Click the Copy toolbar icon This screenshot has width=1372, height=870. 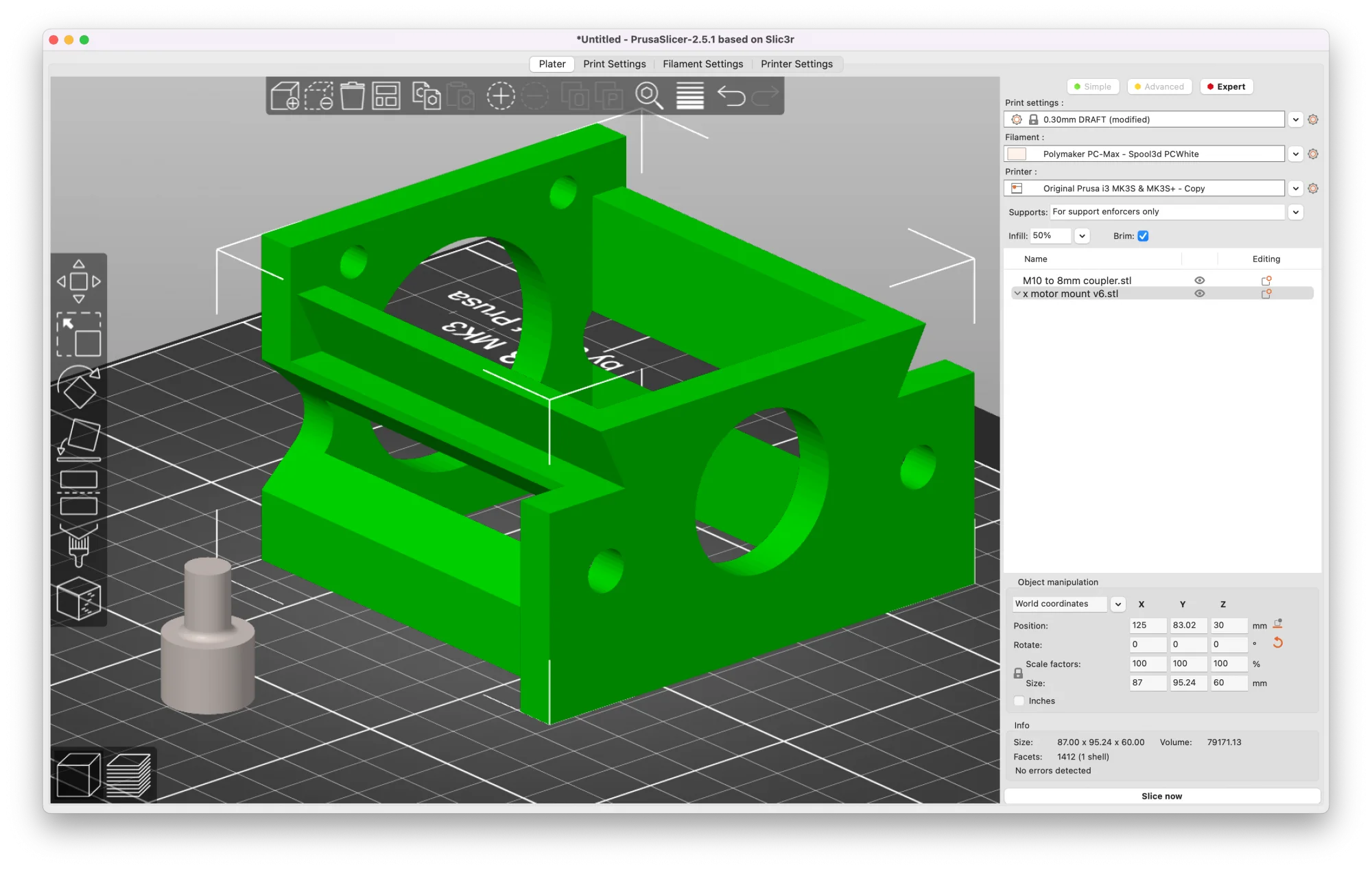(426, 96)
